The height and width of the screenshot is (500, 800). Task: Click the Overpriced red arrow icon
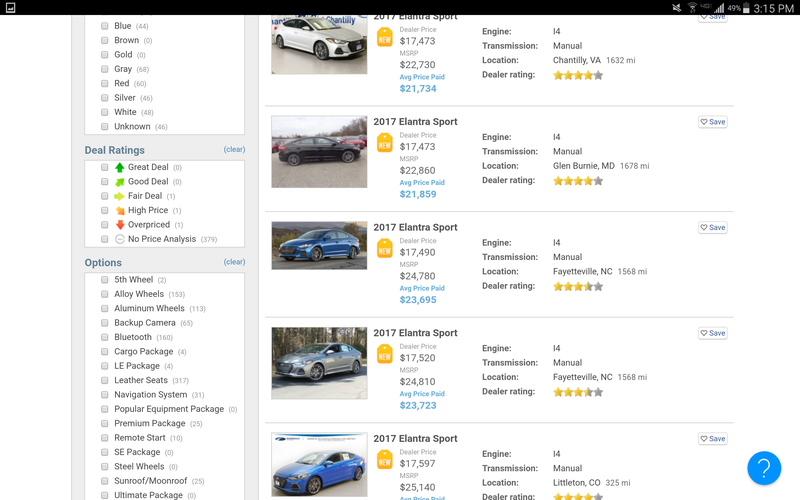[x=119, y=224]
